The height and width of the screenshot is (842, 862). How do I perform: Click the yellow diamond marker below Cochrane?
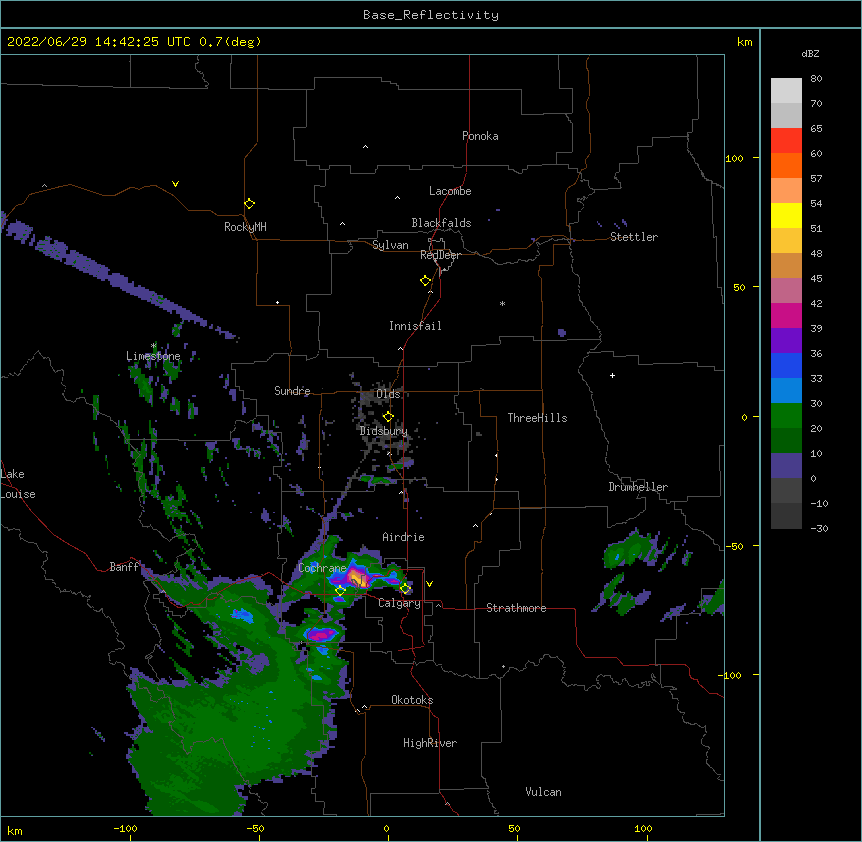point(340,591)
